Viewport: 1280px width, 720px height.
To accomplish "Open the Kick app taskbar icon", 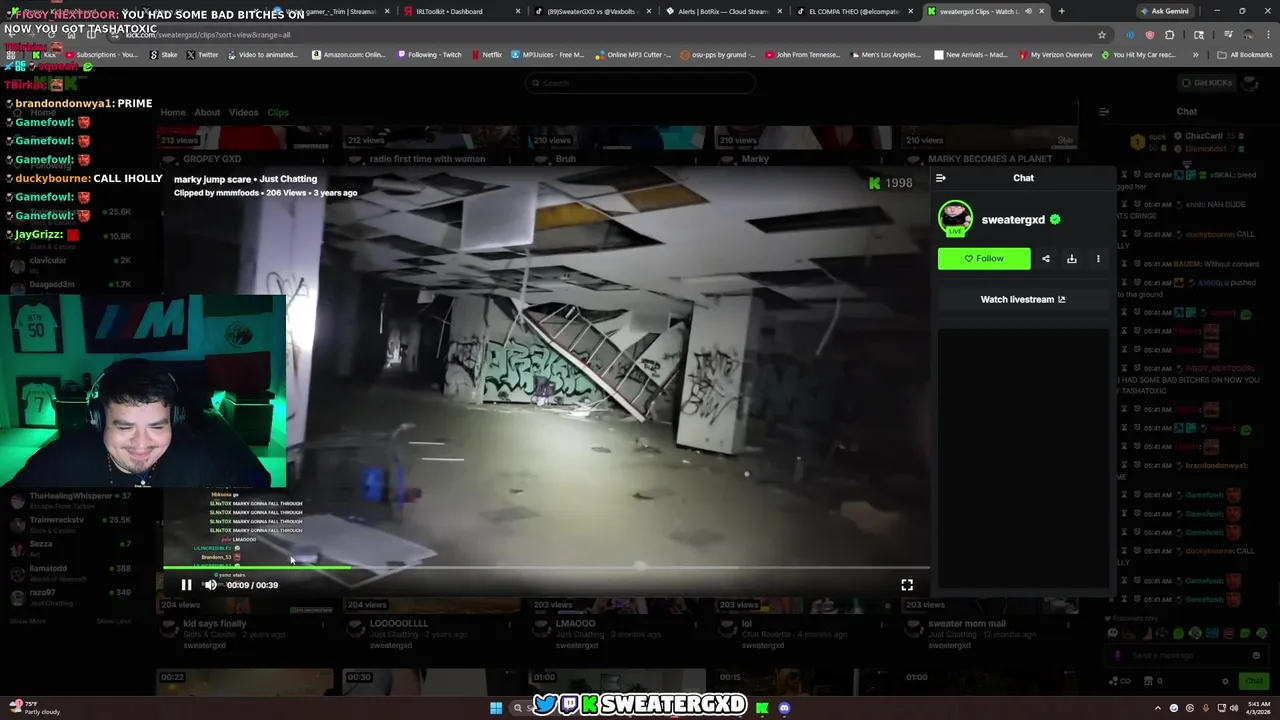I will (x=762, y=708).
